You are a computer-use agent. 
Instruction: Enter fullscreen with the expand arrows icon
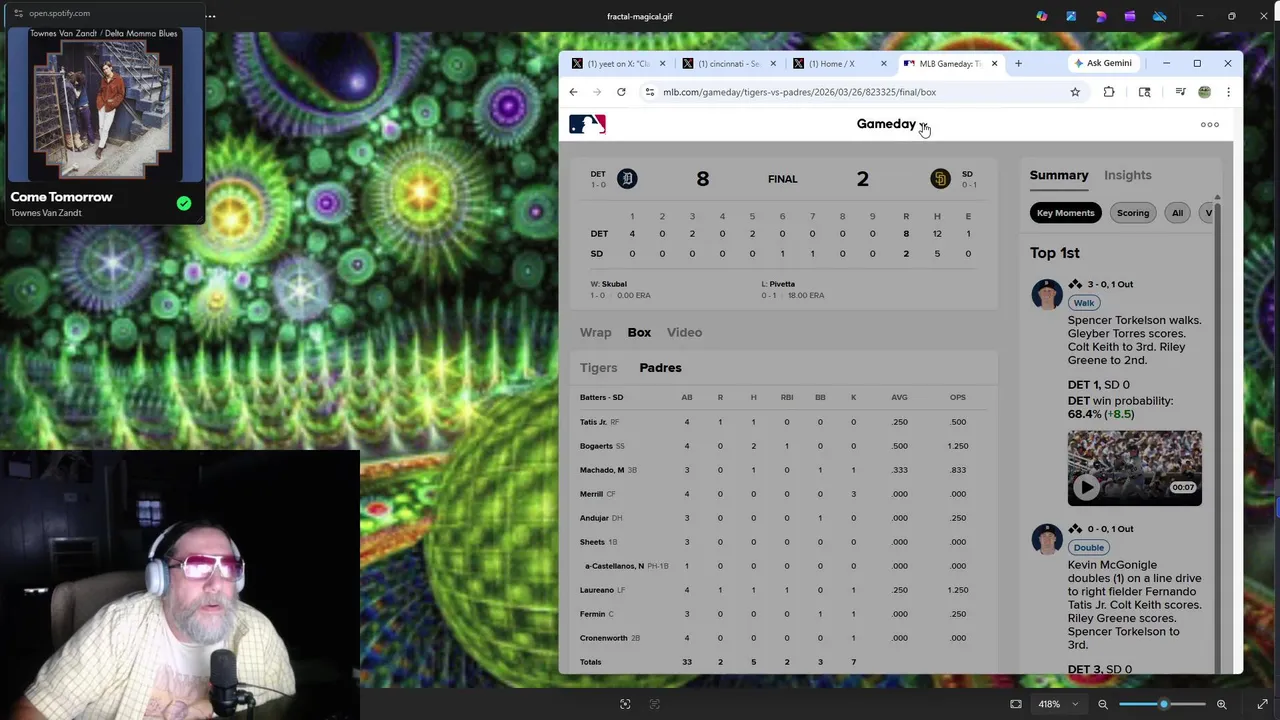(1262, 704)
